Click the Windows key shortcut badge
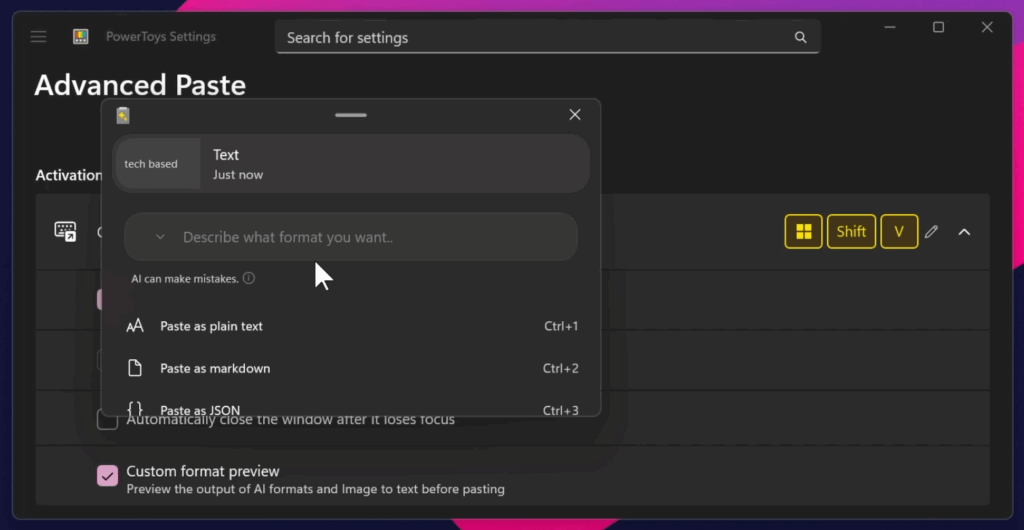The image size is (1024, 530). (803, 232)
